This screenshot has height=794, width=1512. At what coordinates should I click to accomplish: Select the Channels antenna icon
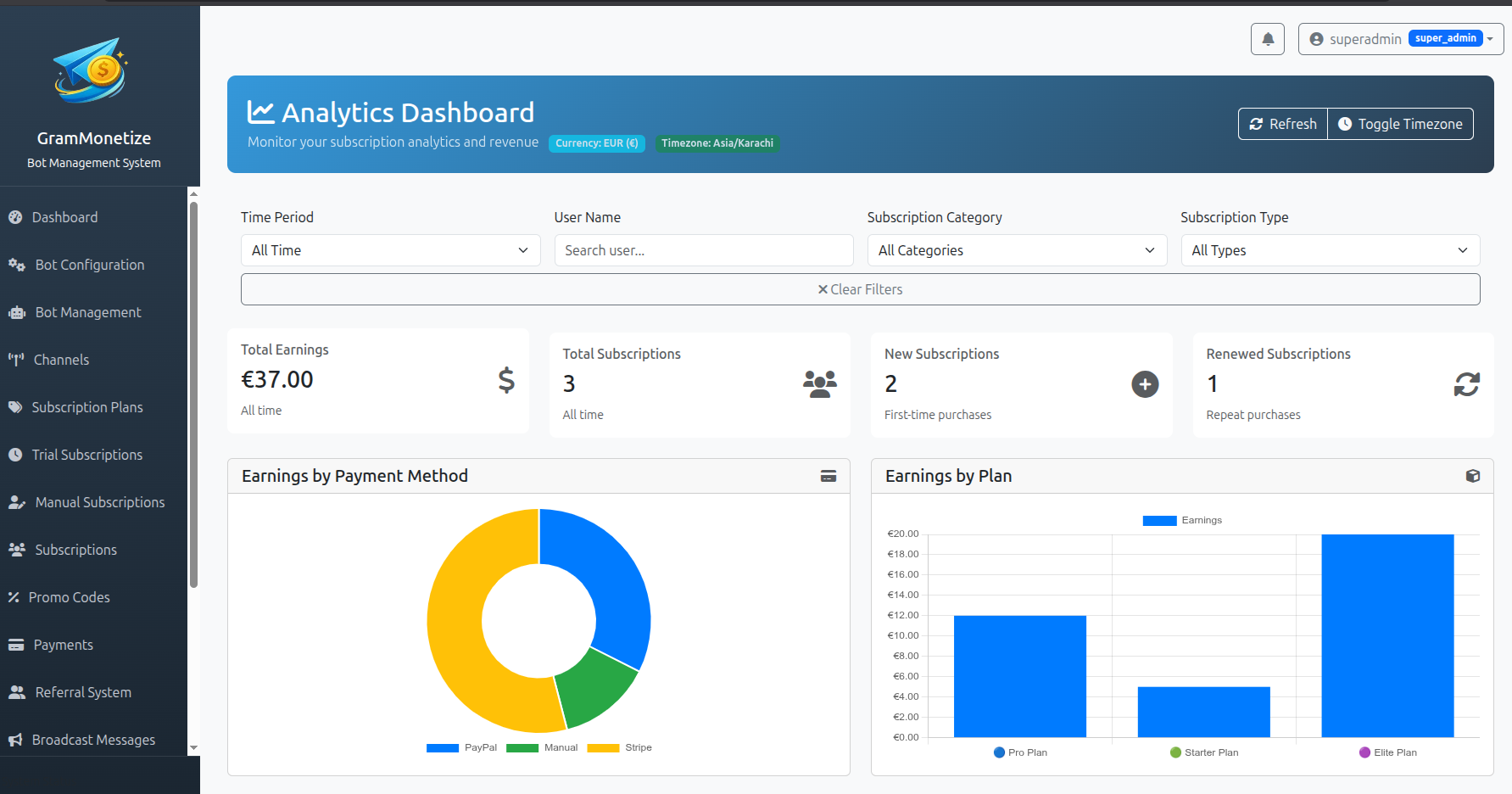[x=17, y=360]
